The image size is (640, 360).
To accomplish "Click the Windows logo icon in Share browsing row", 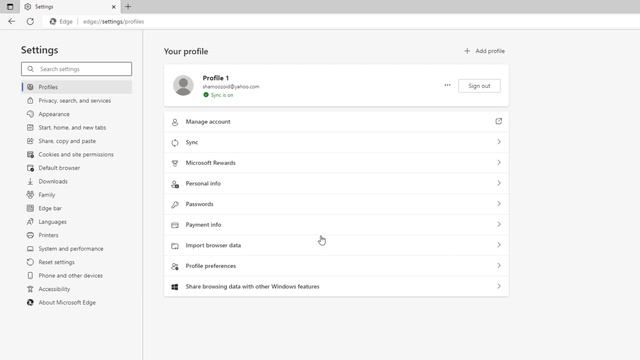I will (x=175, y=287).
